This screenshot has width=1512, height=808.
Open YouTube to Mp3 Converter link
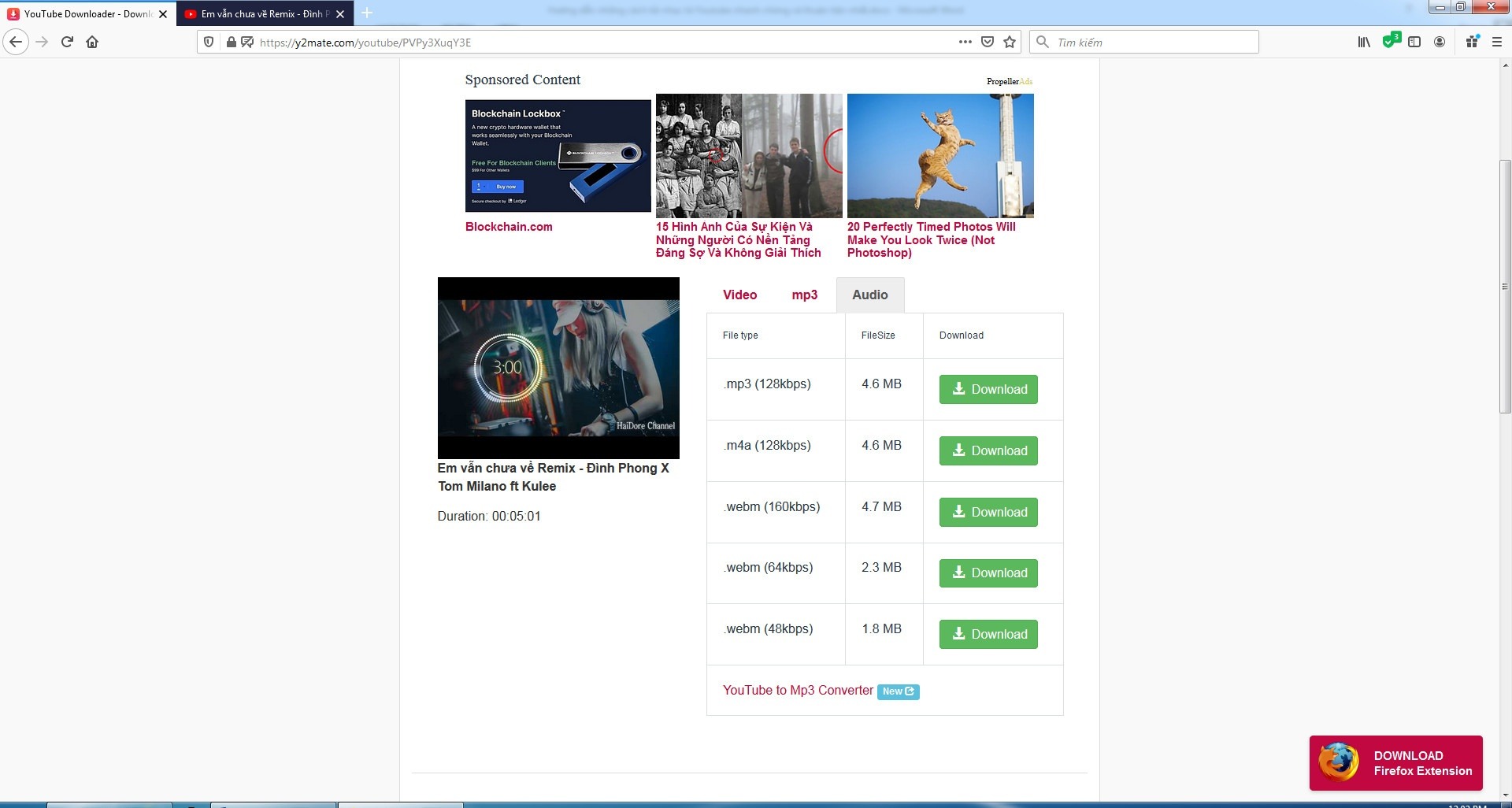click(798, 690)
